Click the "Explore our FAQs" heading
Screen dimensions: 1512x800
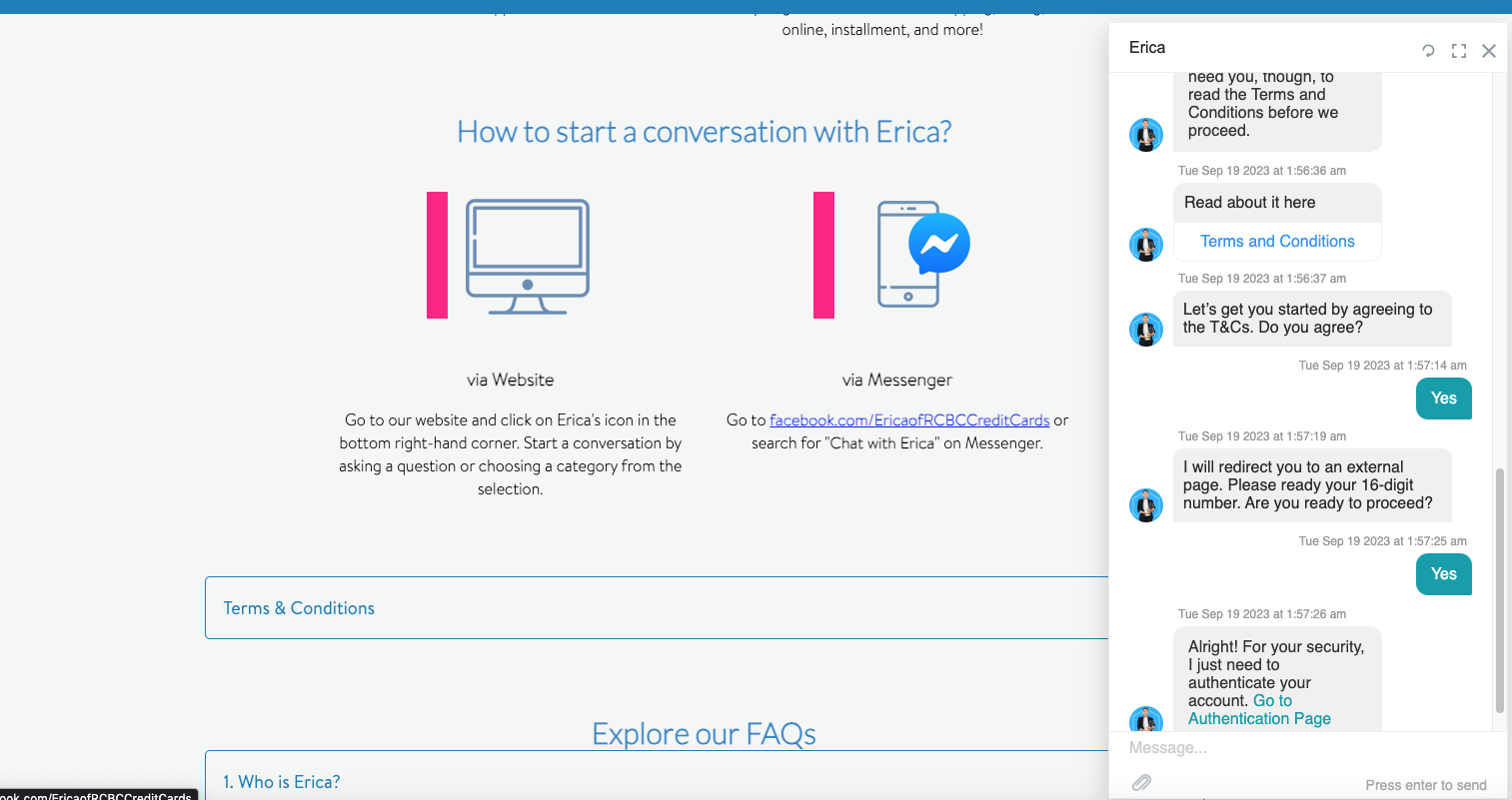704,734
